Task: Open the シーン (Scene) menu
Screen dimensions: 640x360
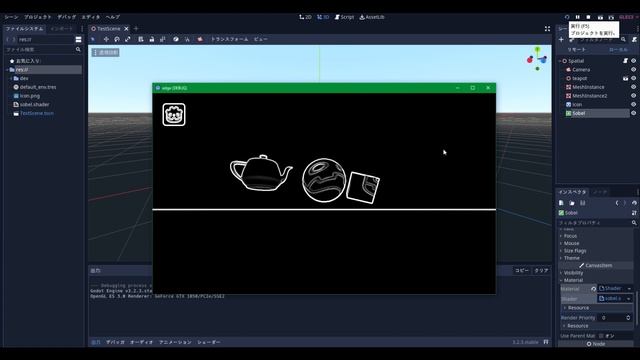Action: click(11, 17)
